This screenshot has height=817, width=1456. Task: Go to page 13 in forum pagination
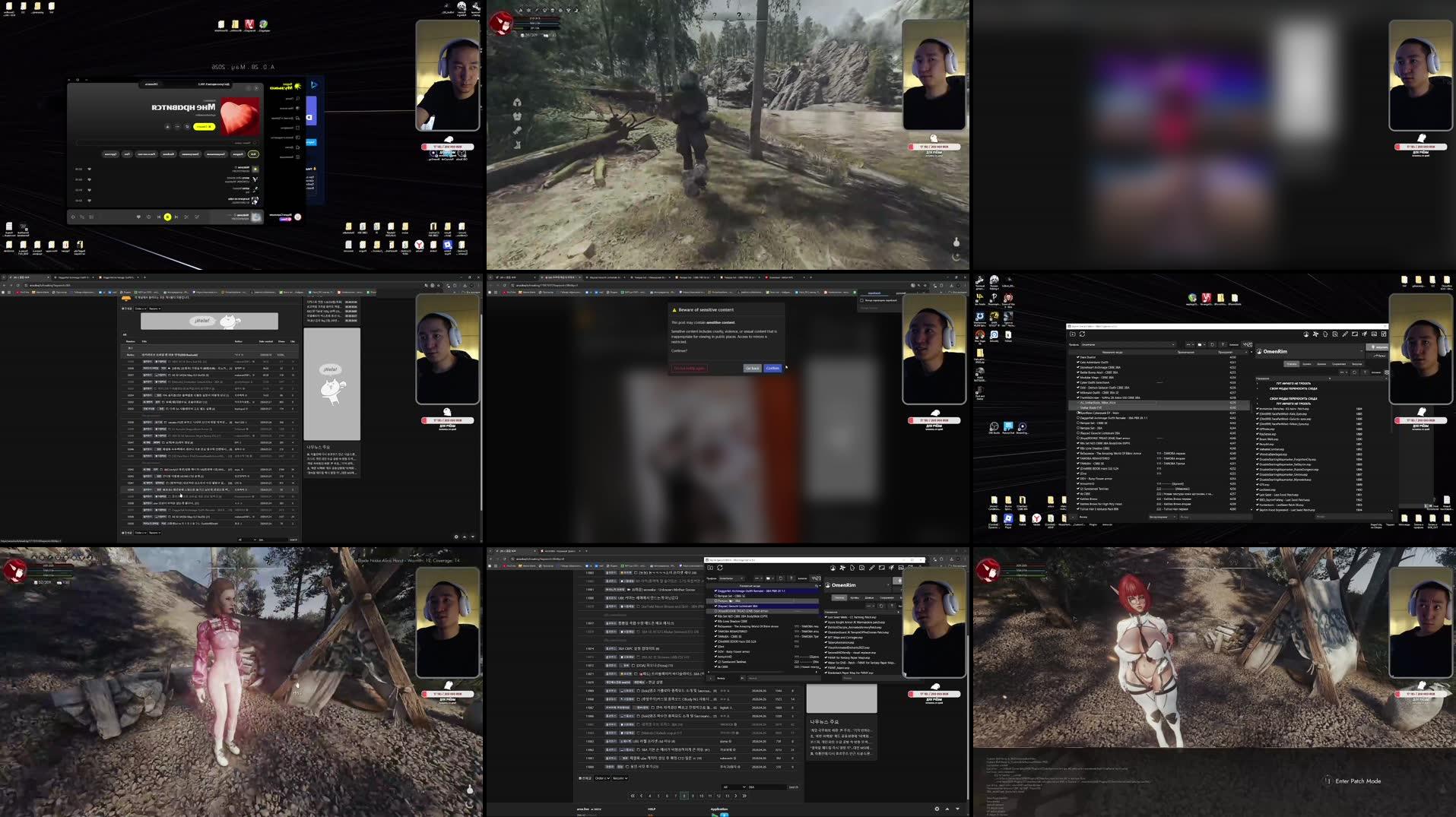[727, 796]
